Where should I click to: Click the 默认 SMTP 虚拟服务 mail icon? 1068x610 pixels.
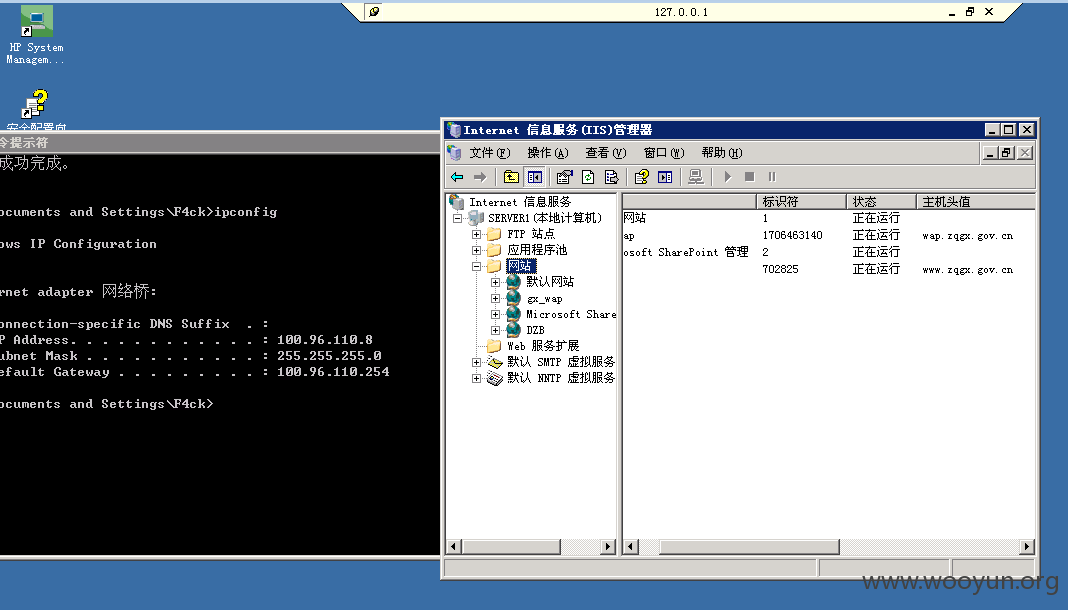495,362
